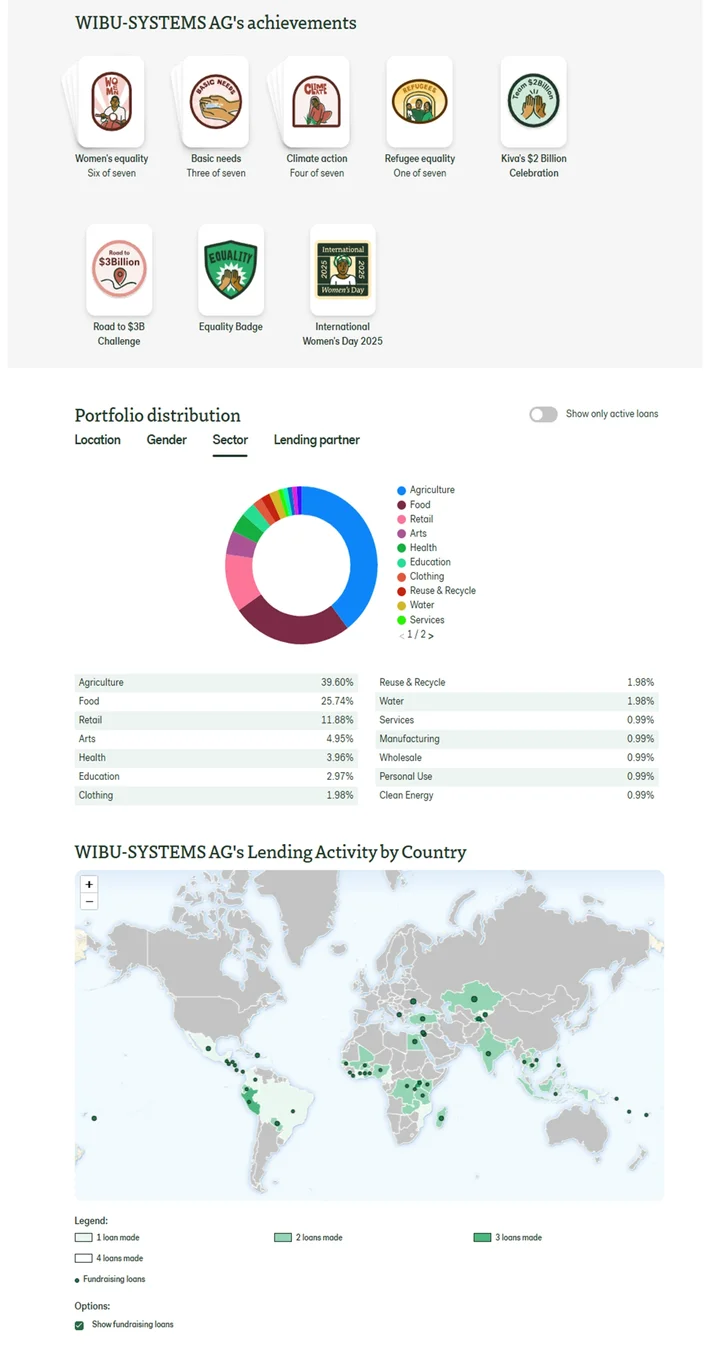
Task: Toggle Show only active loans switch
Action: [x=543, y=414]
